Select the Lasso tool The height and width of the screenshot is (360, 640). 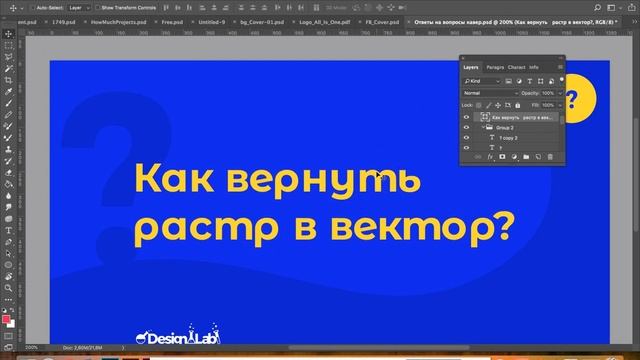tap(8, 57)
